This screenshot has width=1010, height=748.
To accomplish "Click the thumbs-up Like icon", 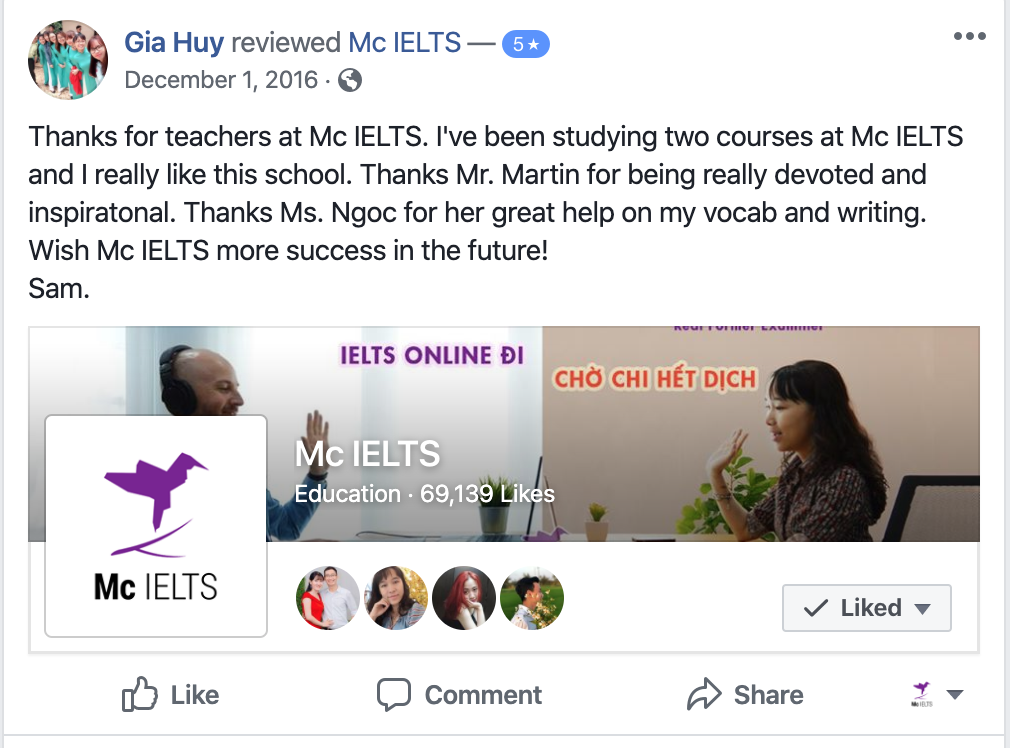I will (x=140, y=695).
